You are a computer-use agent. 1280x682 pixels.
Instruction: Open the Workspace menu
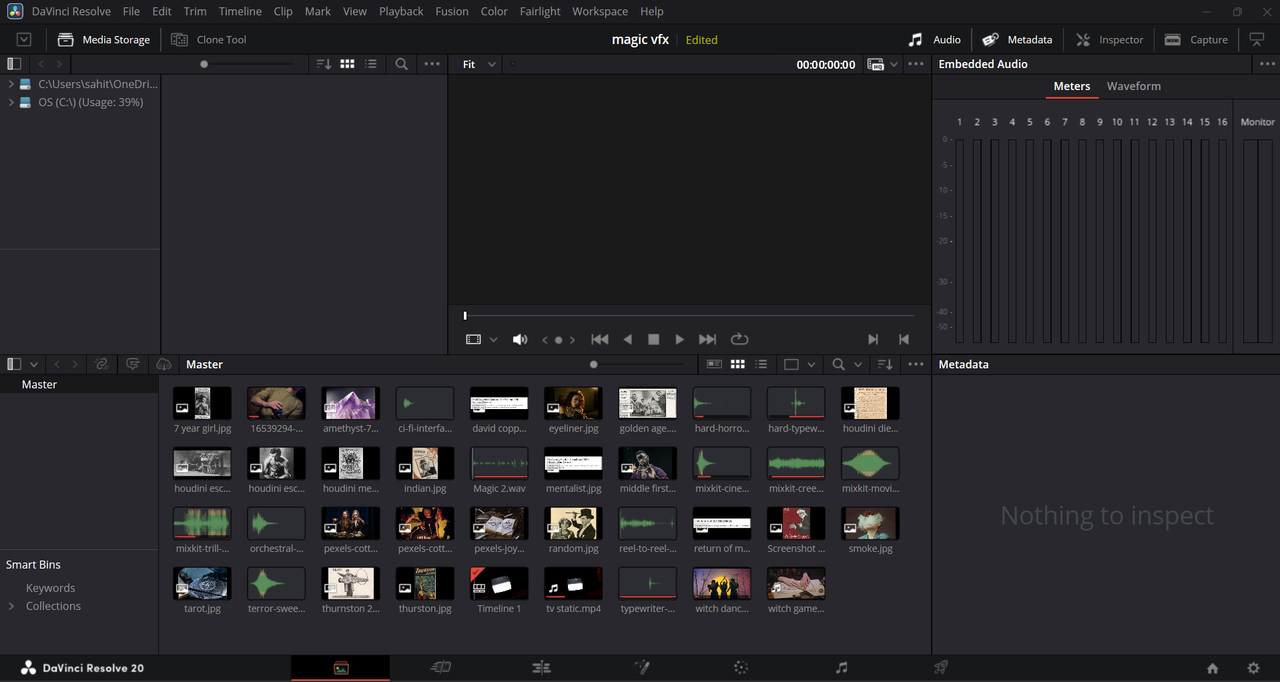pos(599,11)
